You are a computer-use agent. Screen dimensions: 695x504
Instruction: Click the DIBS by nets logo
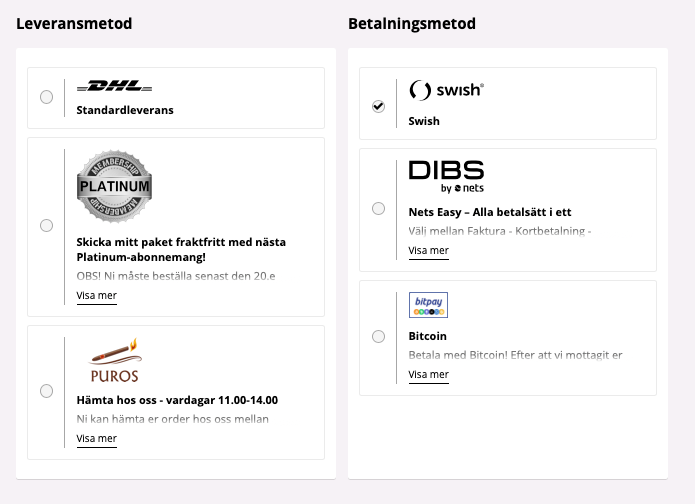(446, 177)
